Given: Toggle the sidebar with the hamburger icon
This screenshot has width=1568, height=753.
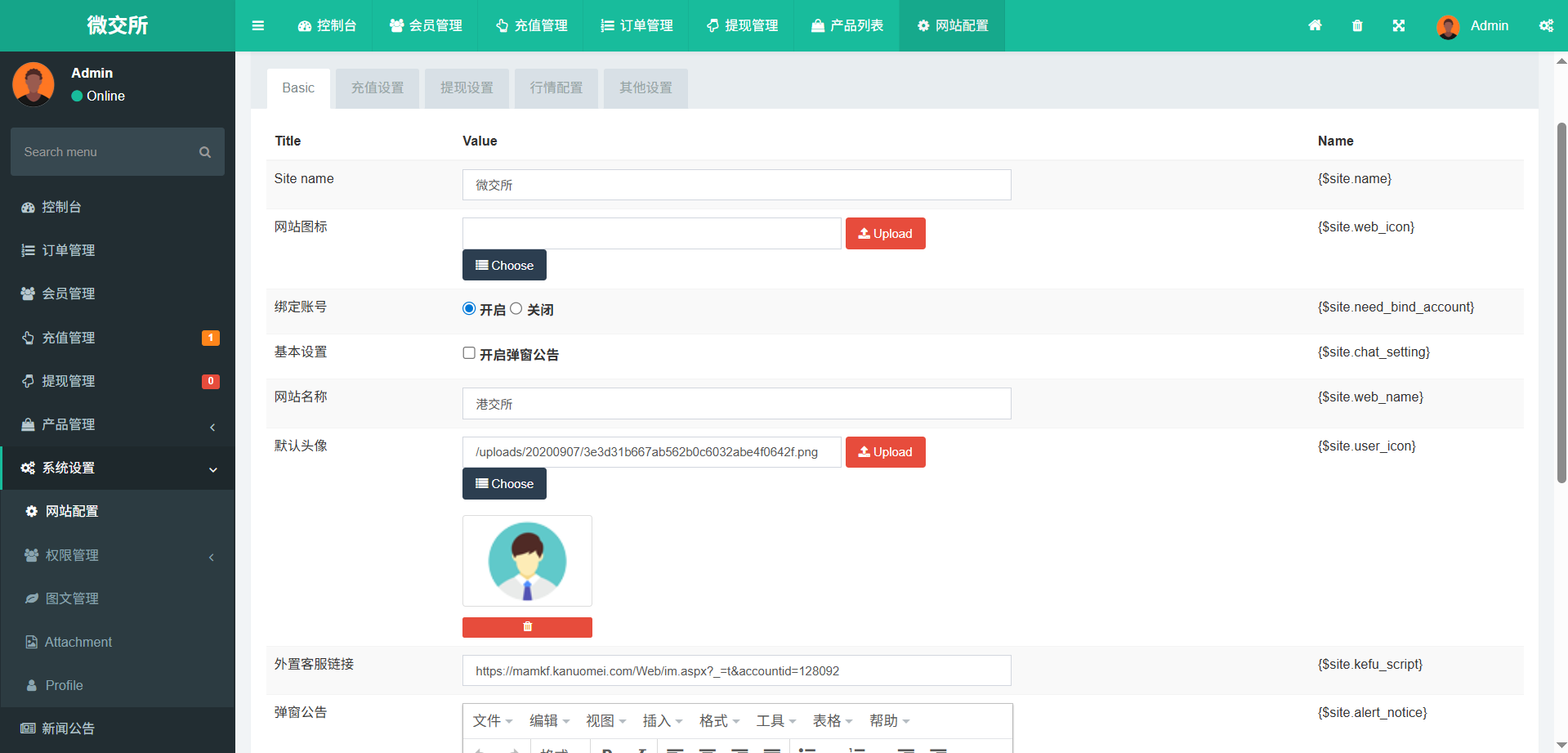Looking at the screenshot, I should click(258, 25).
